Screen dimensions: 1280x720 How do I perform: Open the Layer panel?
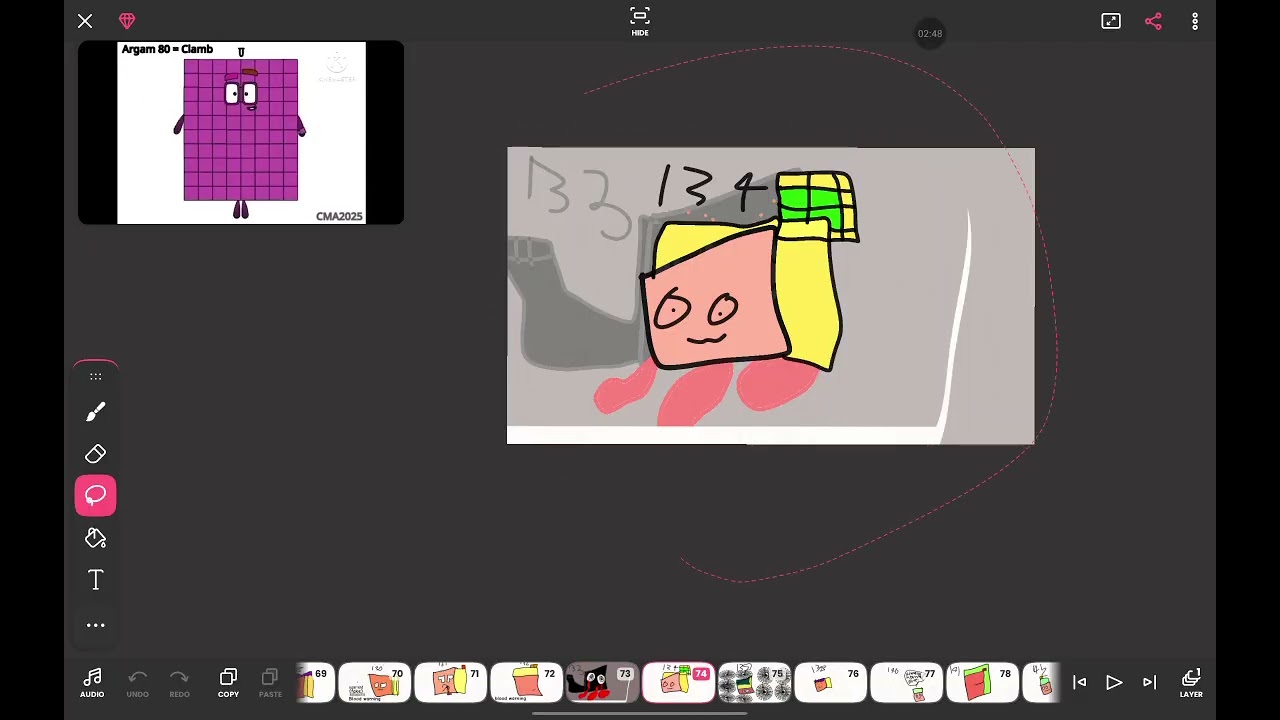coord(1191,682)
